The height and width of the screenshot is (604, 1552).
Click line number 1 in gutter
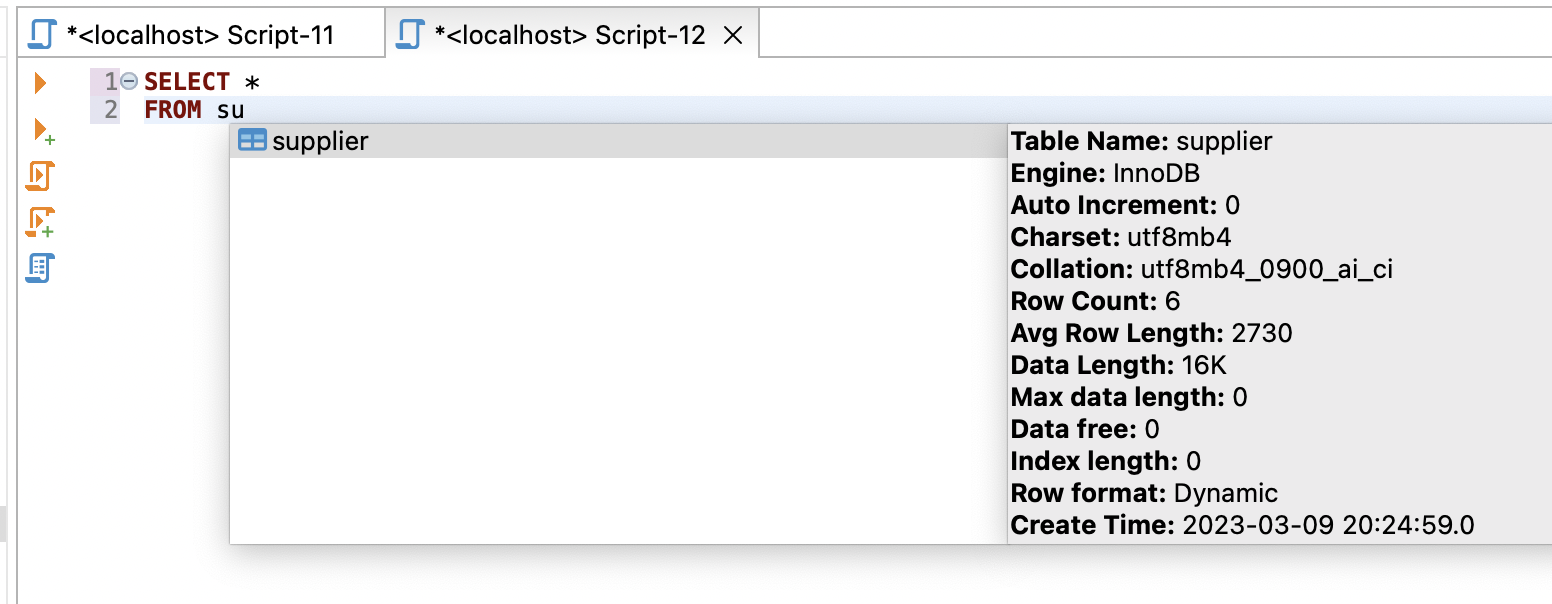coord(111,82)
